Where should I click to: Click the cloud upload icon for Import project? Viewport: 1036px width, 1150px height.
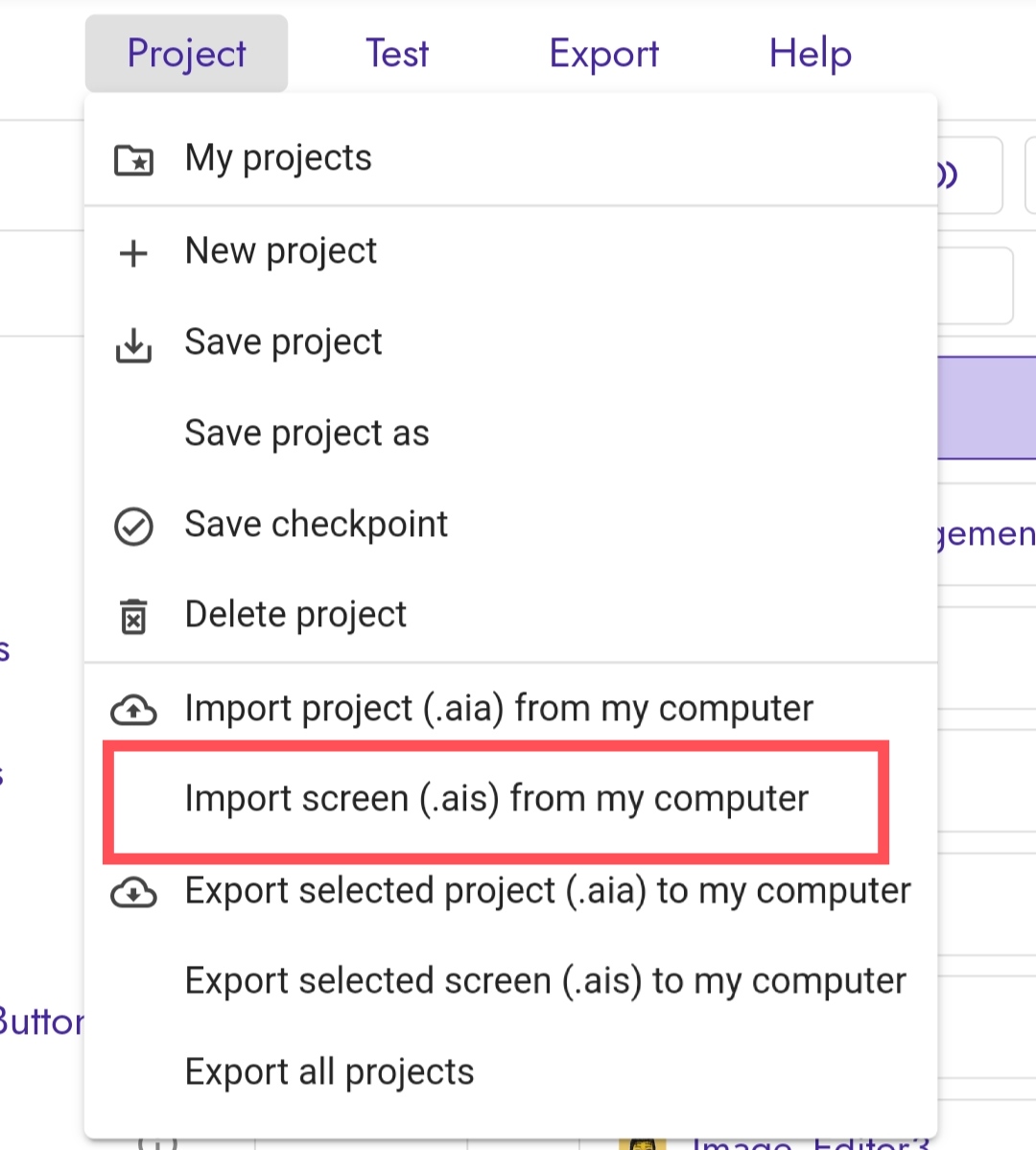point(133,709)
